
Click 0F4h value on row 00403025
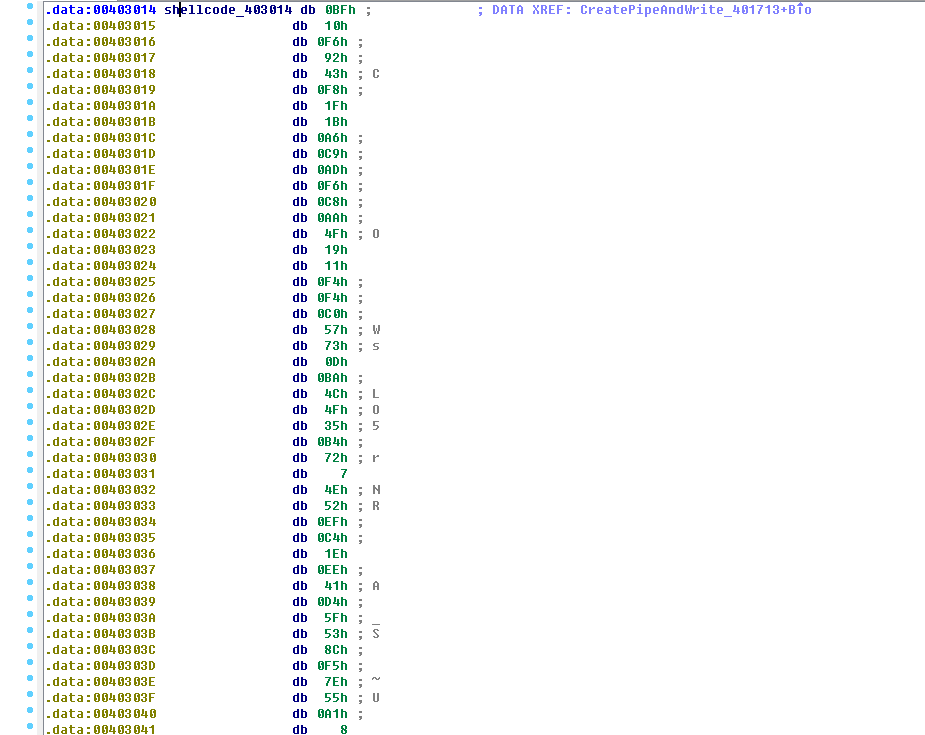click(333, 282)
